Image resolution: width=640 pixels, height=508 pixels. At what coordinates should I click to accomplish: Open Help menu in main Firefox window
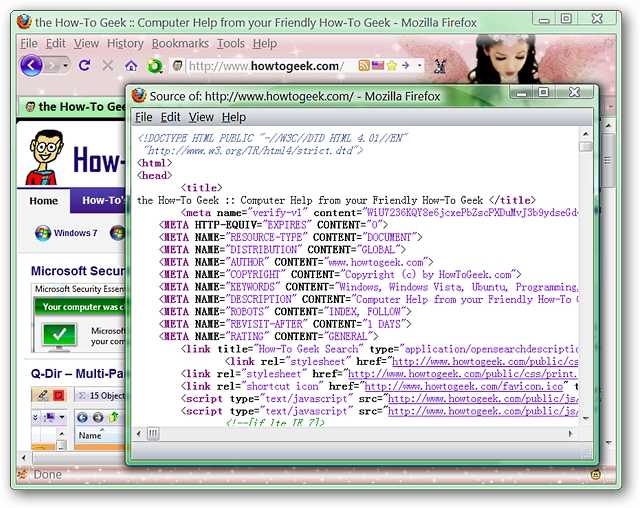click(x=264, y=43)
